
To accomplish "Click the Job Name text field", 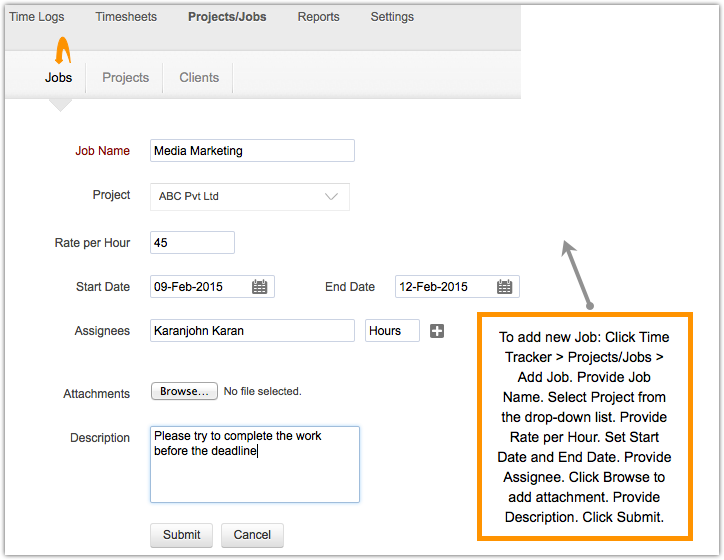I will tap(252, 151).
